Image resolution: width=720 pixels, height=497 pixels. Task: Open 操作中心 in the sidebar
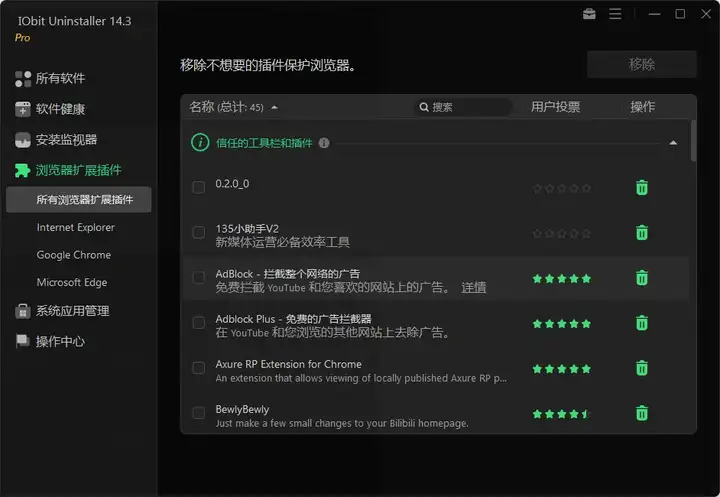click(60, 341)
